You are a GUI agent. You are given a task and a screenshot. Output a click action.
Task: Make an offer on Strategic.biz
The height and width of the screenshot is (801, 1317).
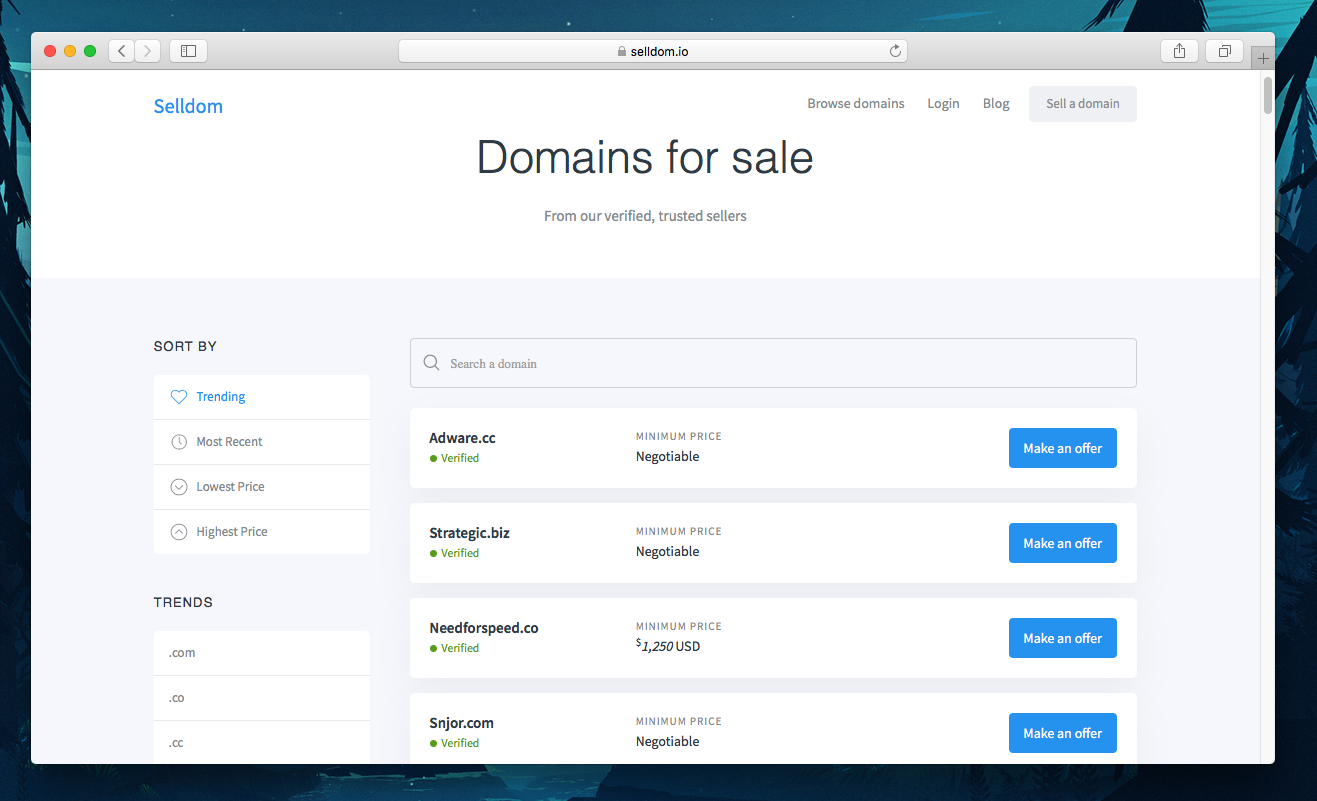coord(1063,543)
